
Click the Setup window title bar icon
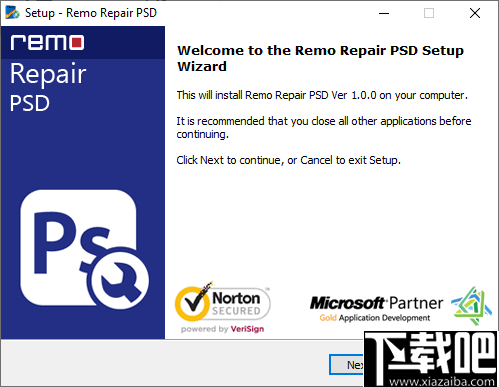click(12, 13)
